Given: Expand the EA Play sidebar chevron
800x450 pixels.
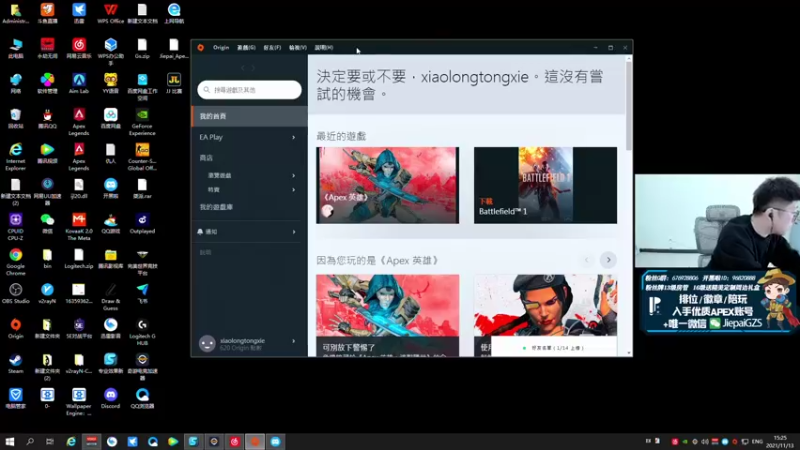Looking at the screenshot, I should tap(293, 137).
